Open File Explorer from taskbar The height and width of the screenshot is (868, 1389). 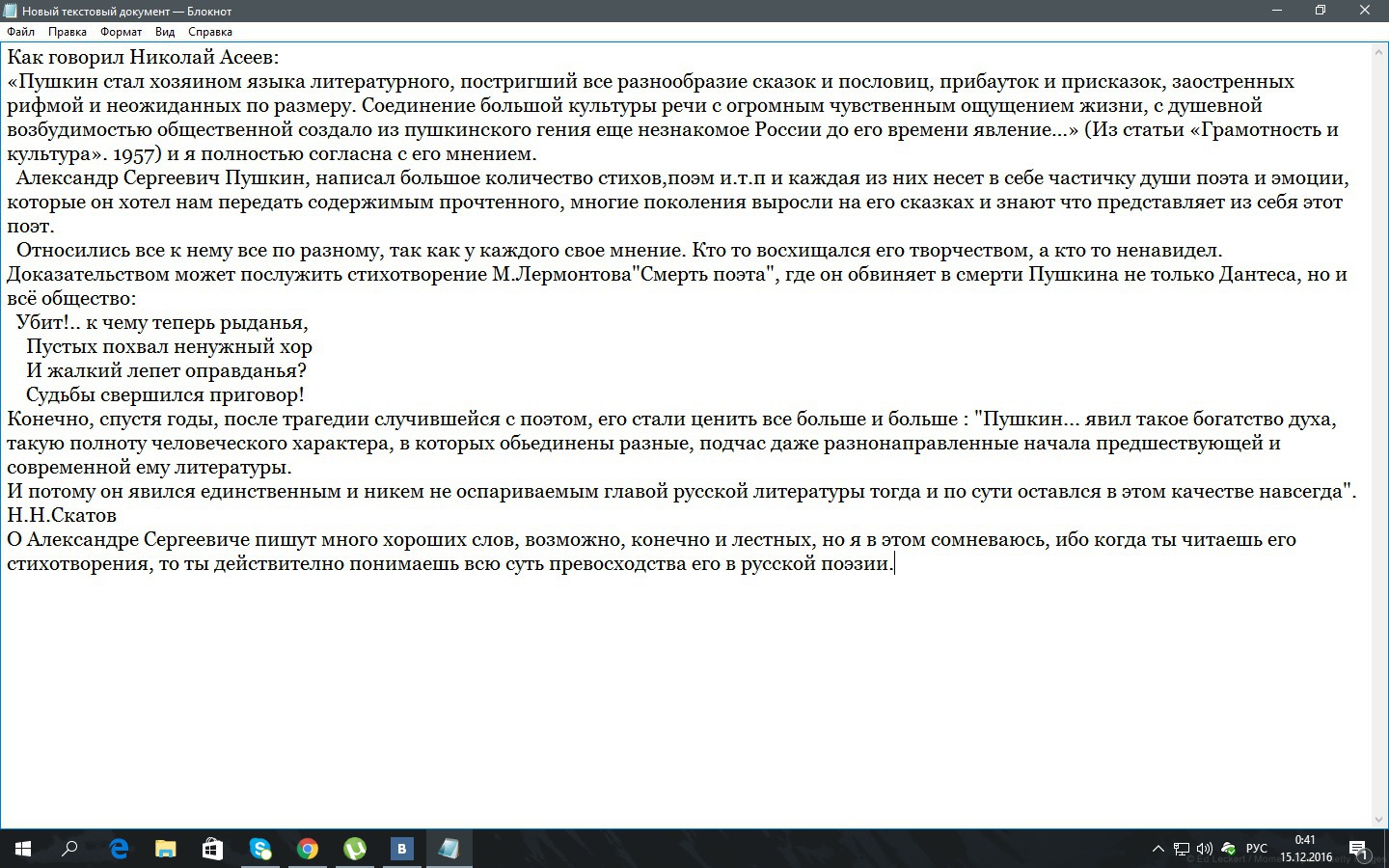pyautogui.click(x=166, y=849)
